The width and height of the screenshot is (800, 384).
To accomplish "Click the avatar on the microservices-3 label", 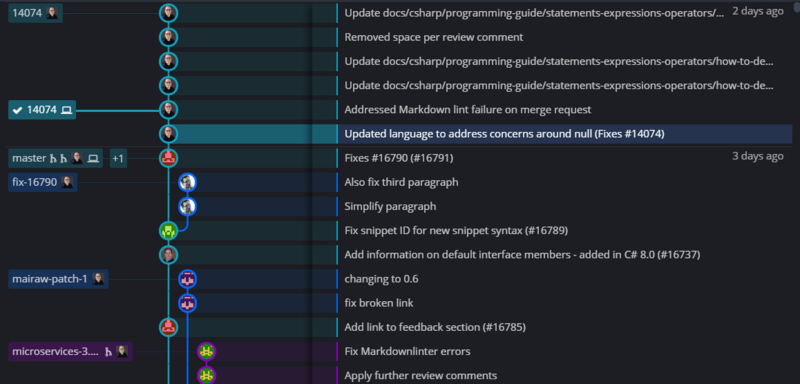I will tap(122, 351).
